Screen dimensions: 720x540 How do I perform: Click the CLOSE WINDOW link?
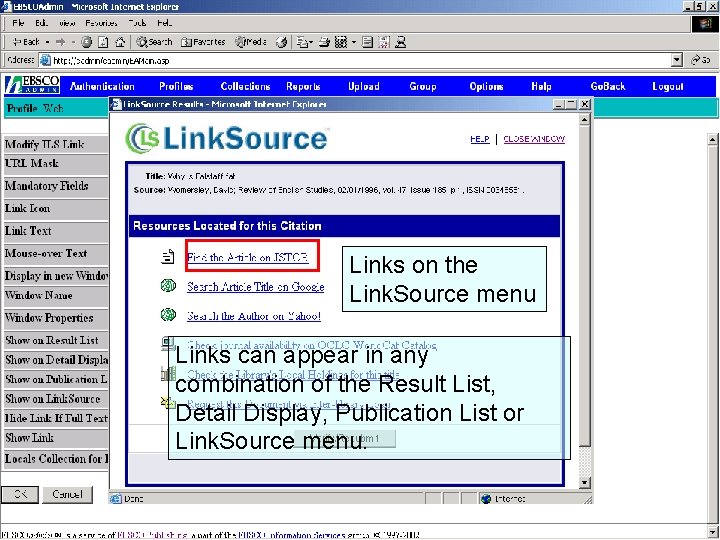[534, 139]
